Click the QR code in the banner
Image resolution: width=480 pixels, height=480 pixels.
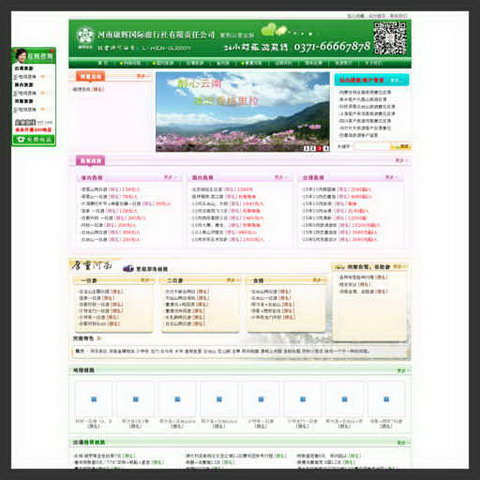(389, 38)
